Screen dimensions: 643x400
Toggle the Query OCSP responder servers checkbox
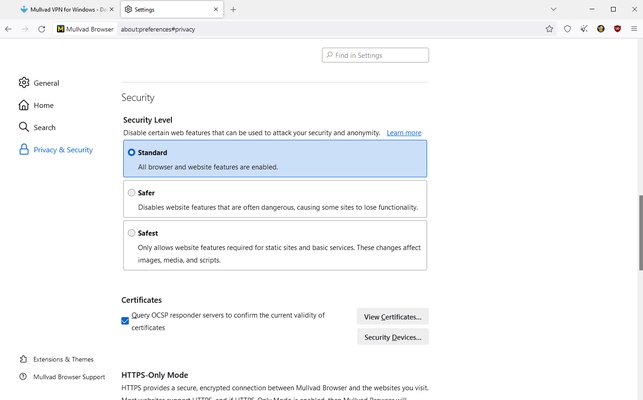tap(125, 321)
